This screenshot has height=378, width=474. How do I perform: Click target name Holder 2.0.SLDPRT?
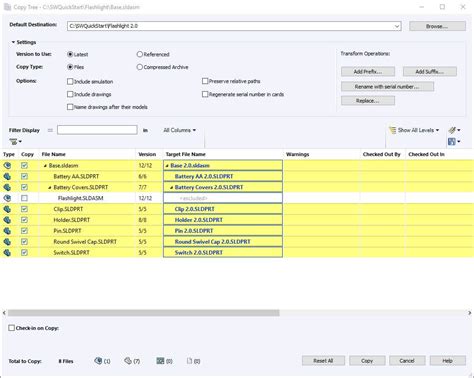click(199, 220)
